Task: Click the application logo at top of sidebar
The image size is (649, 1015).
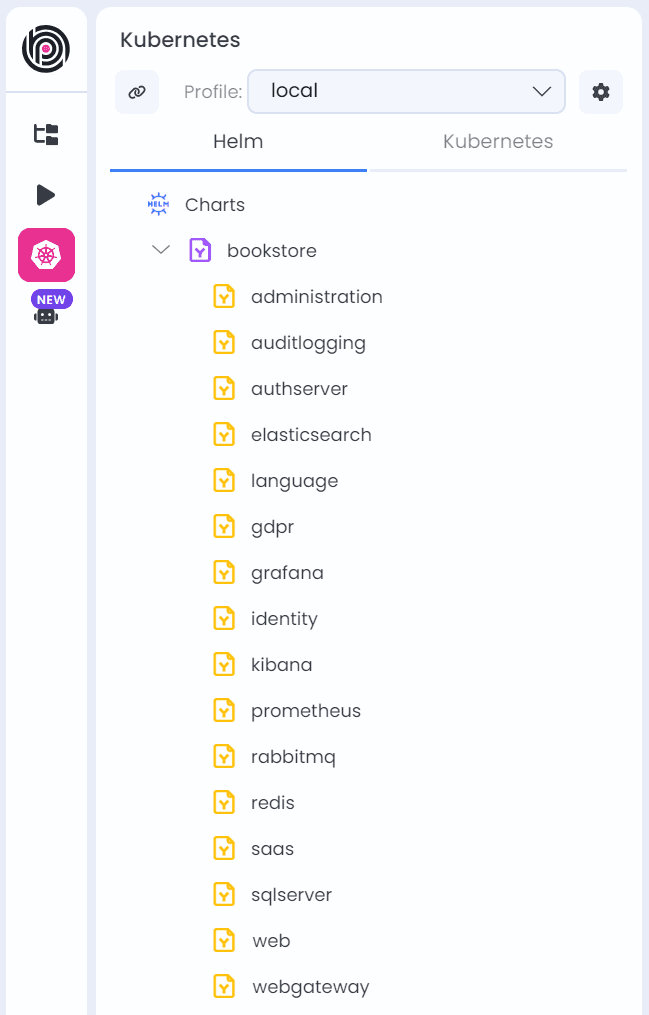Action: (x=46, y=47)
